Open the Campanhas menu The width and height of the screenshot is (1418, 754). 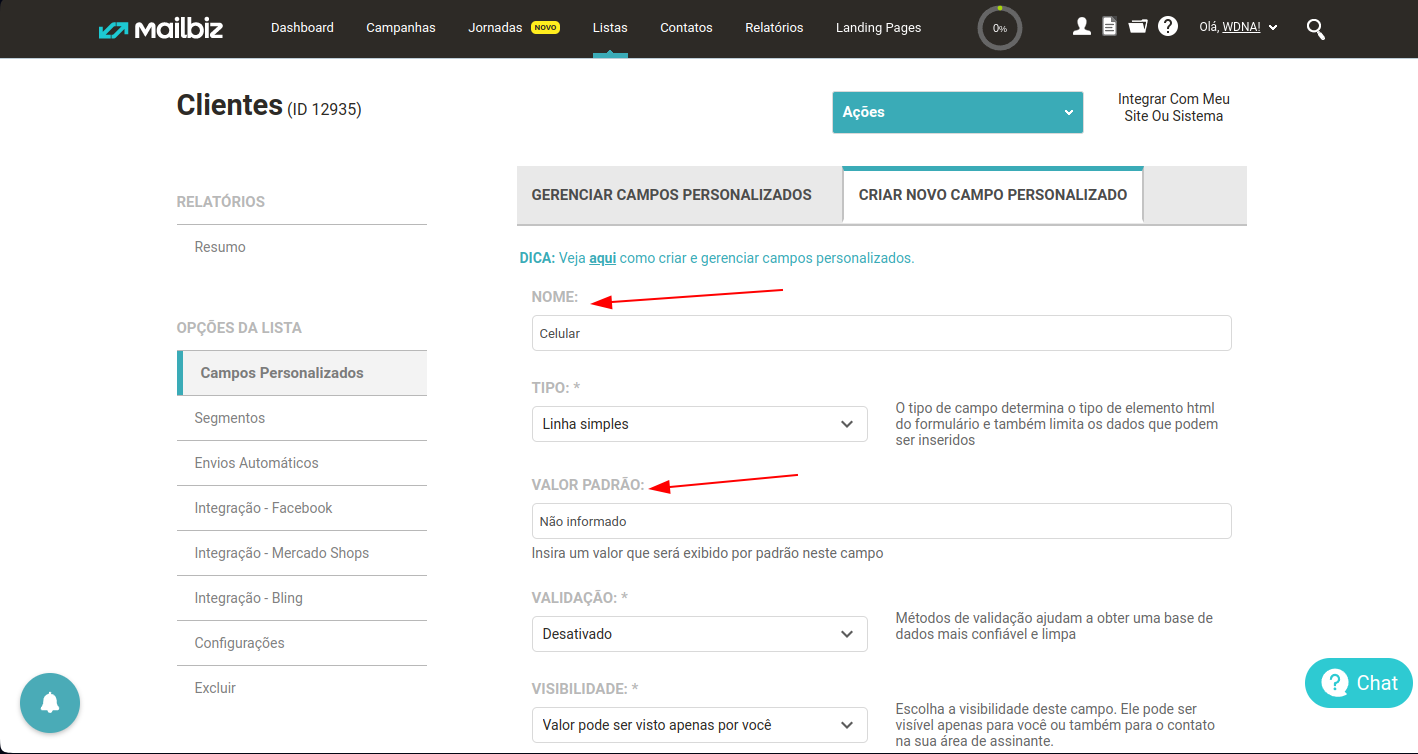401,28
